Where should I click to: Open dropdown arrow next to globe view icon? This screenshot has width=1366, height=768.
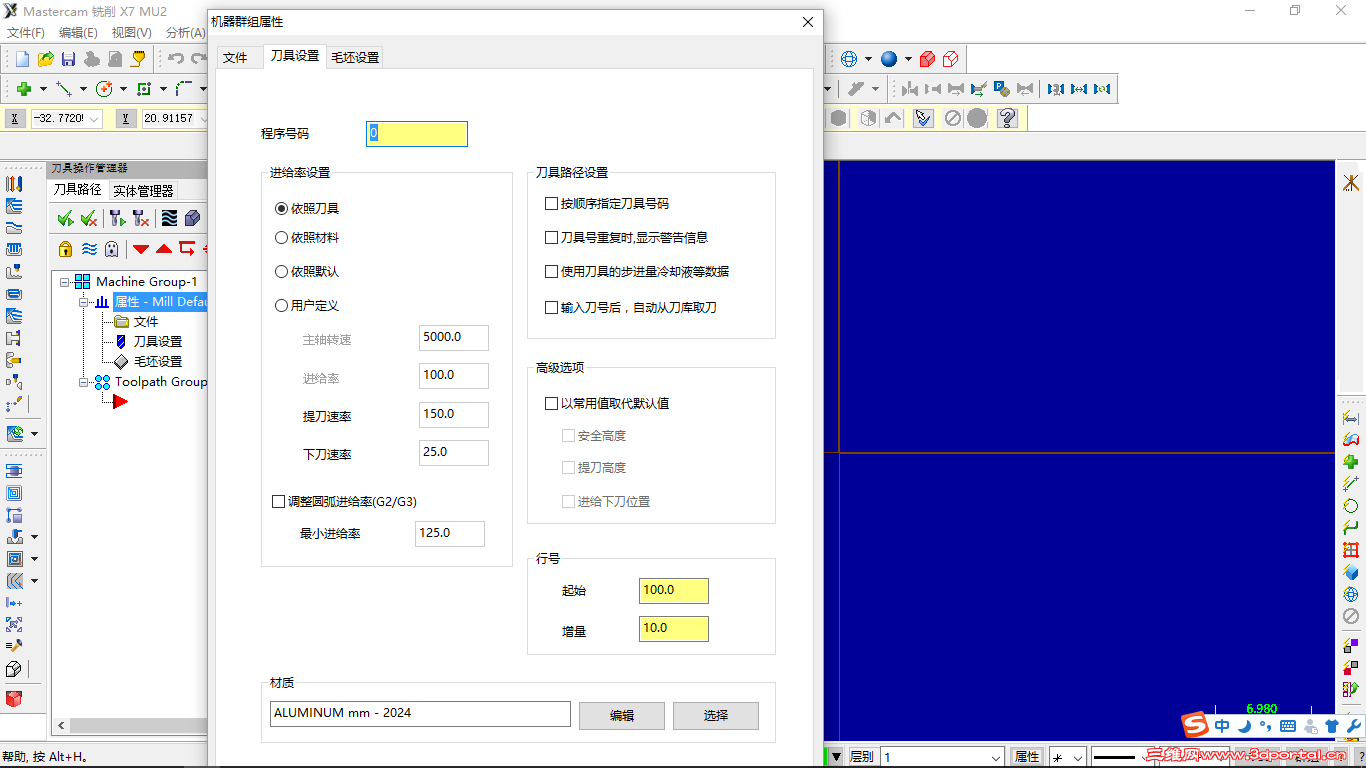click(868, 59)
